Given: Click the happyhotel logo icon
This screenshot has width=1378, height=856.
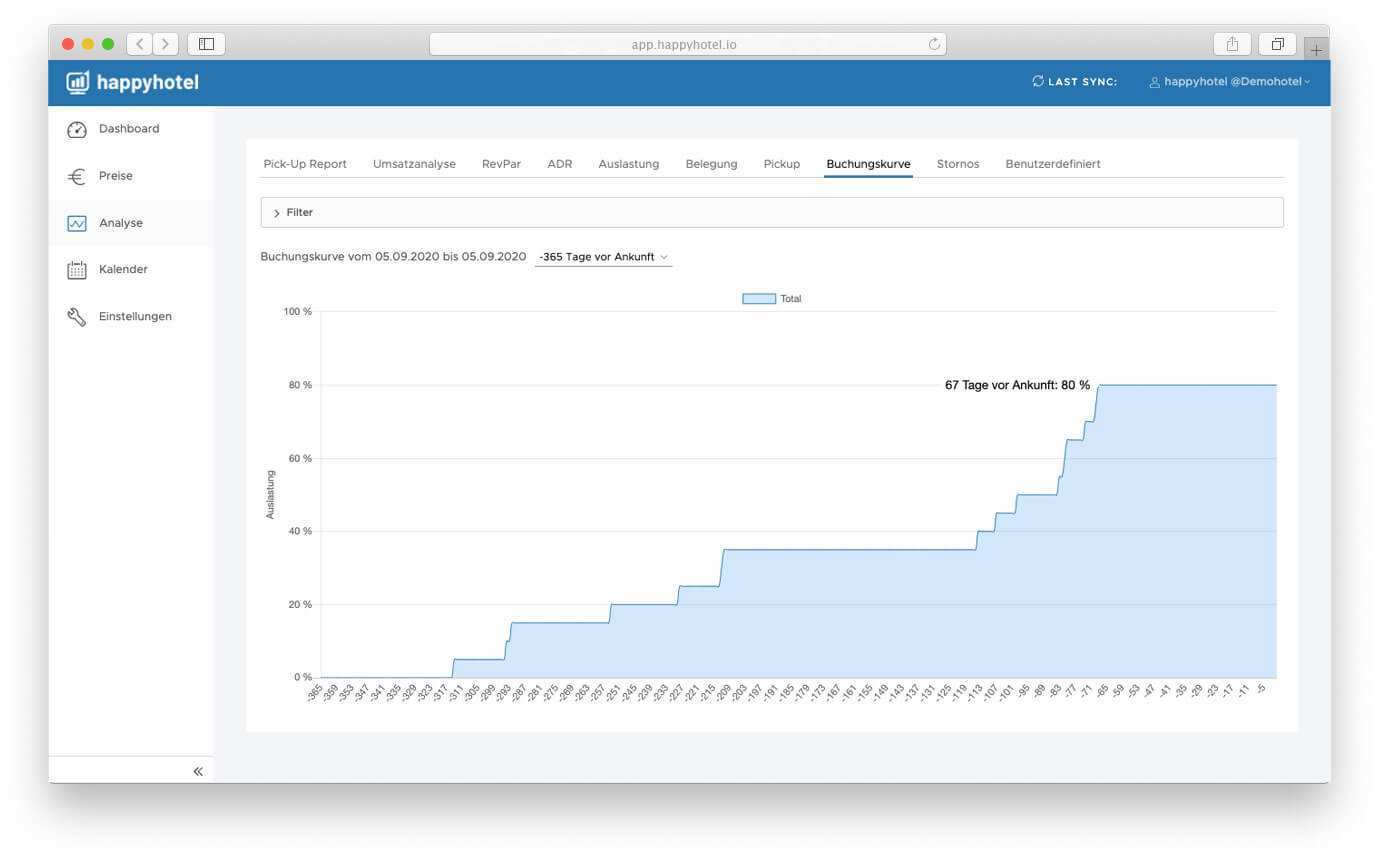Looking at the screenshot, I should coord(78,82).
